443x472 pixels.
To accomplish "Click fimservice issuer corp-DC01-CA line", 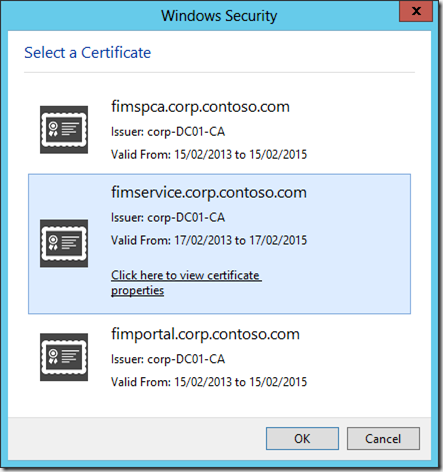I will (168, 217).
